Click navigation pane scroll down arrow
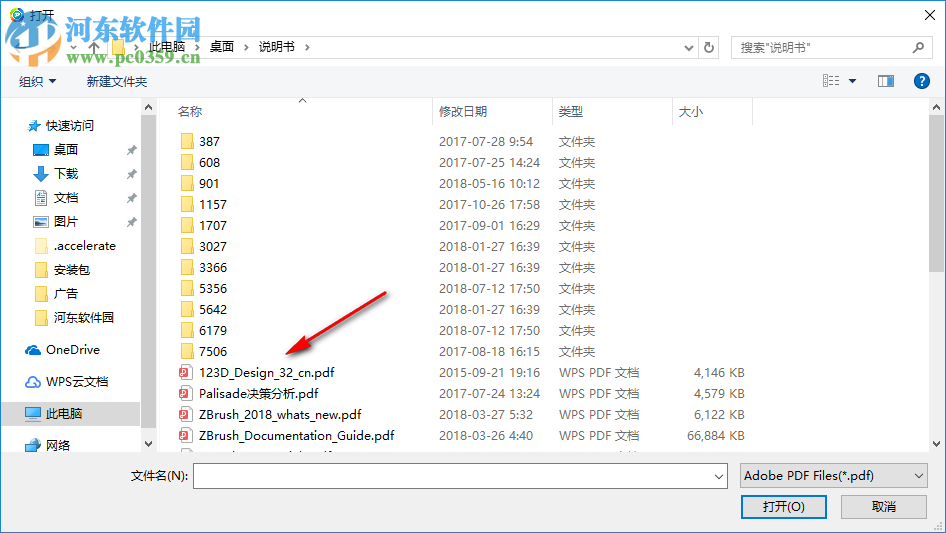The height and width of the screenshot is (533, 946). (148, 444)
